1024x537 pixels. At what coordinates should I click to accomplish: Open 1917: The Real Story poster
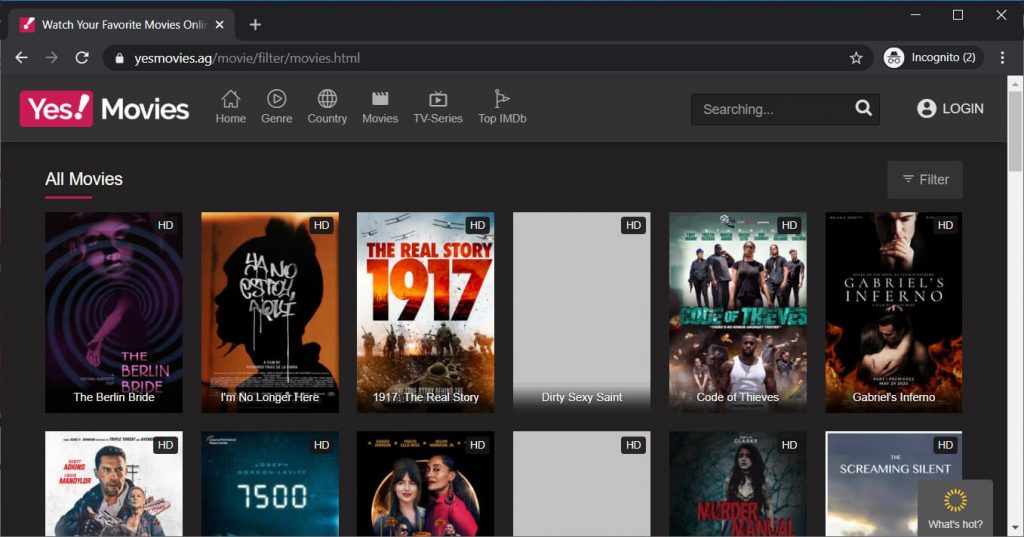[x=425, y=312]
